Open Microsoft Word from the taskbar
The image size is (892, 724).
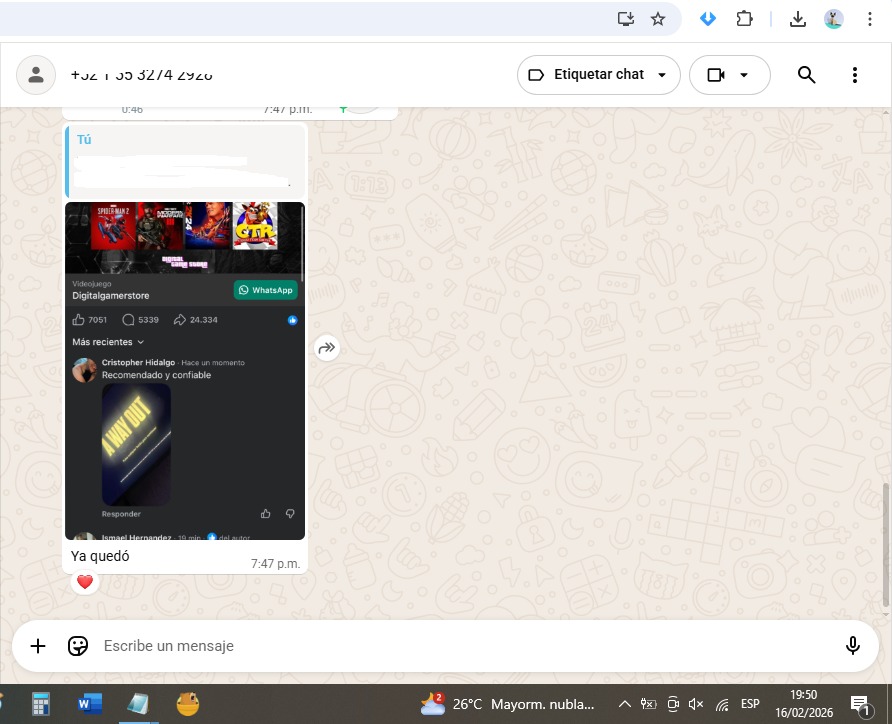(x=90, y=704)
